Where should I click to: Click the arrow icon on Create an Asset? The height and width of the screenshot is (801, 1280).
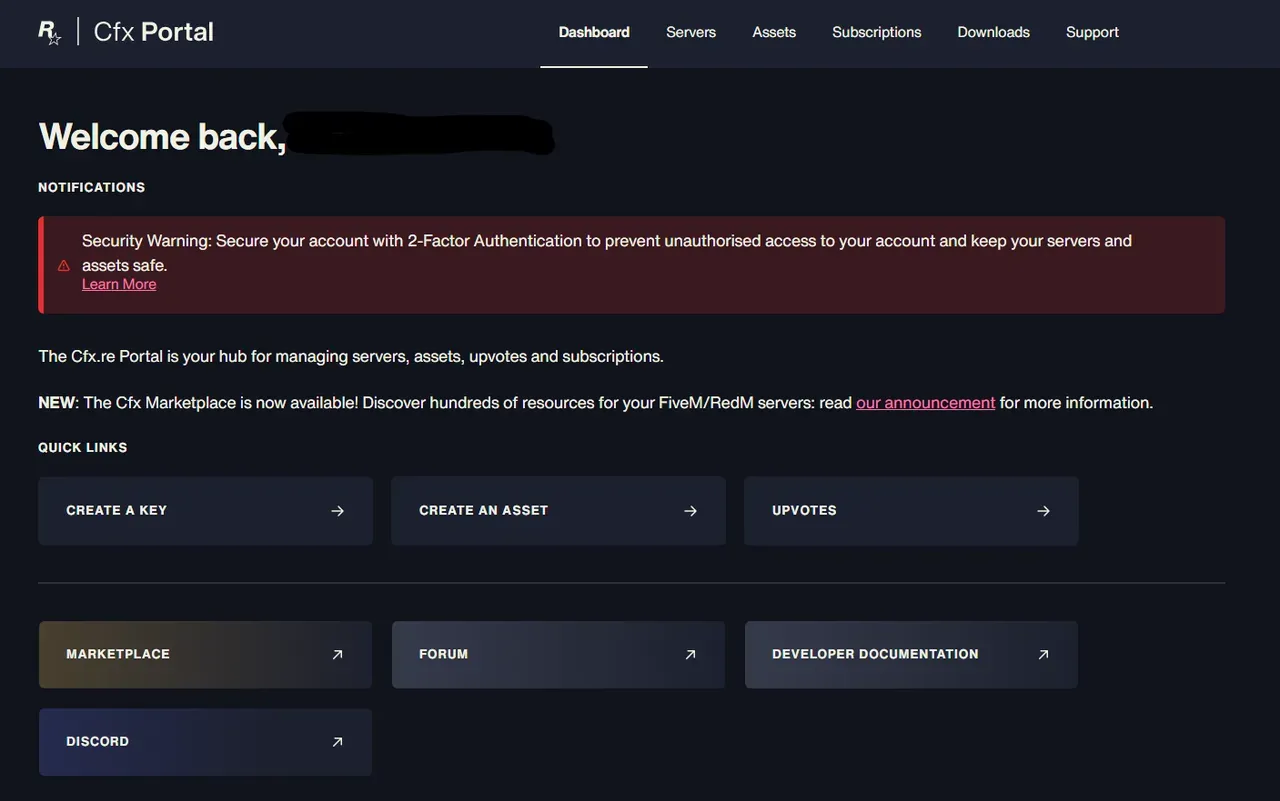click(x=691, y=511)
